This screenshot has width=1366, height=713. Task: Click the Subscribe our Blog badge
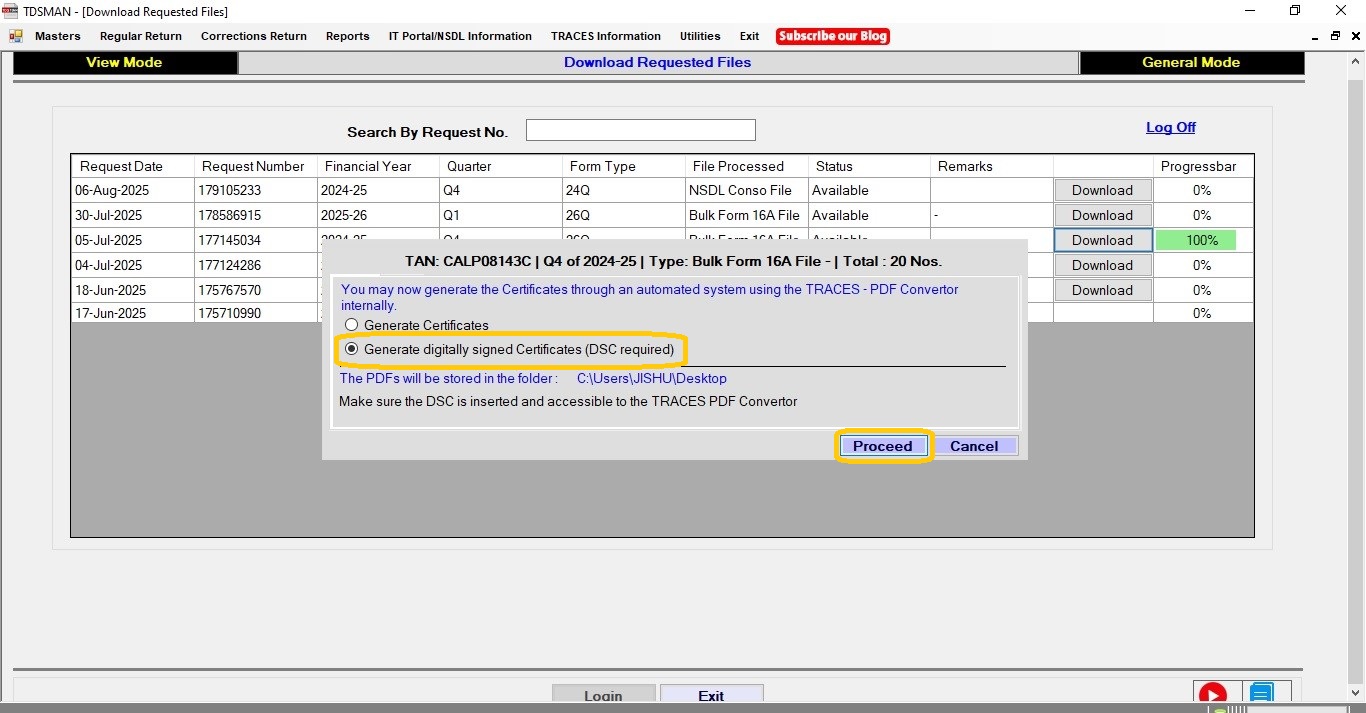point(832,36)
